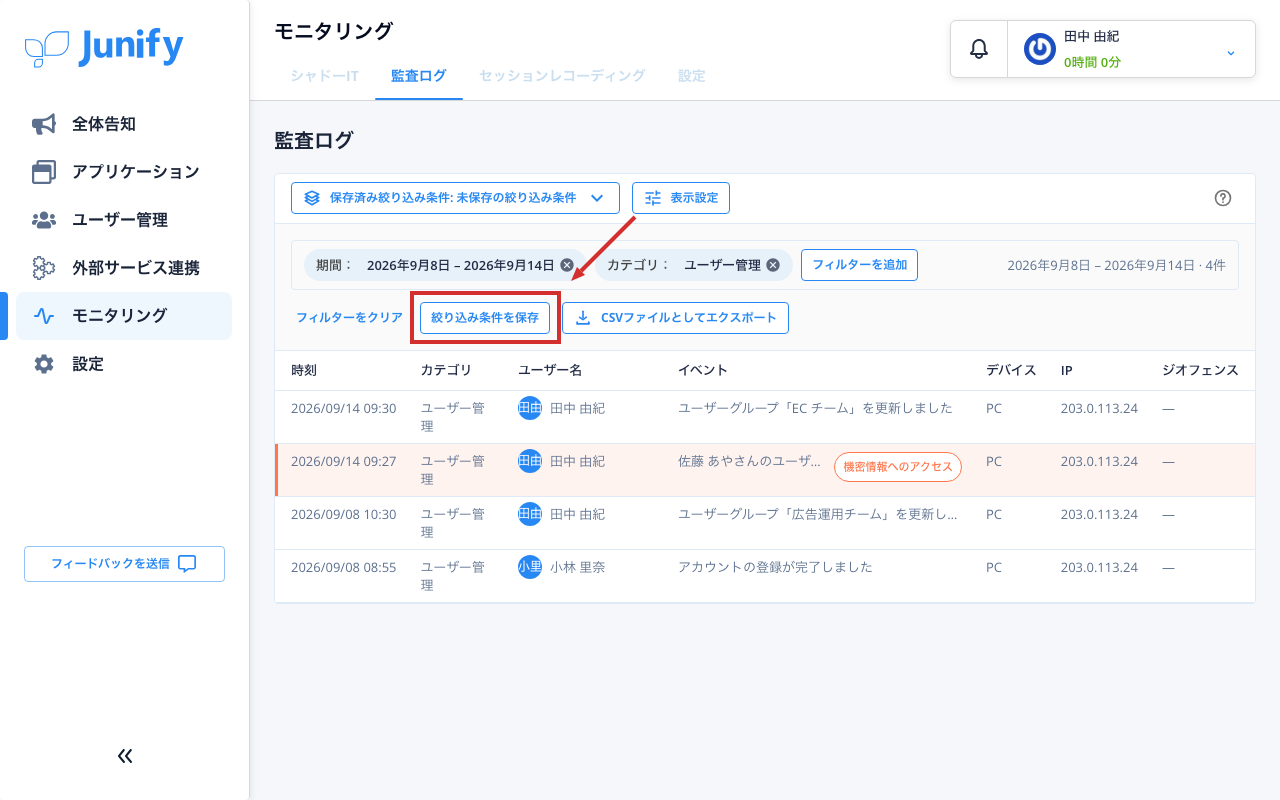Click フィードバックを送信 button
The image size is (1280, 800).
124,564
